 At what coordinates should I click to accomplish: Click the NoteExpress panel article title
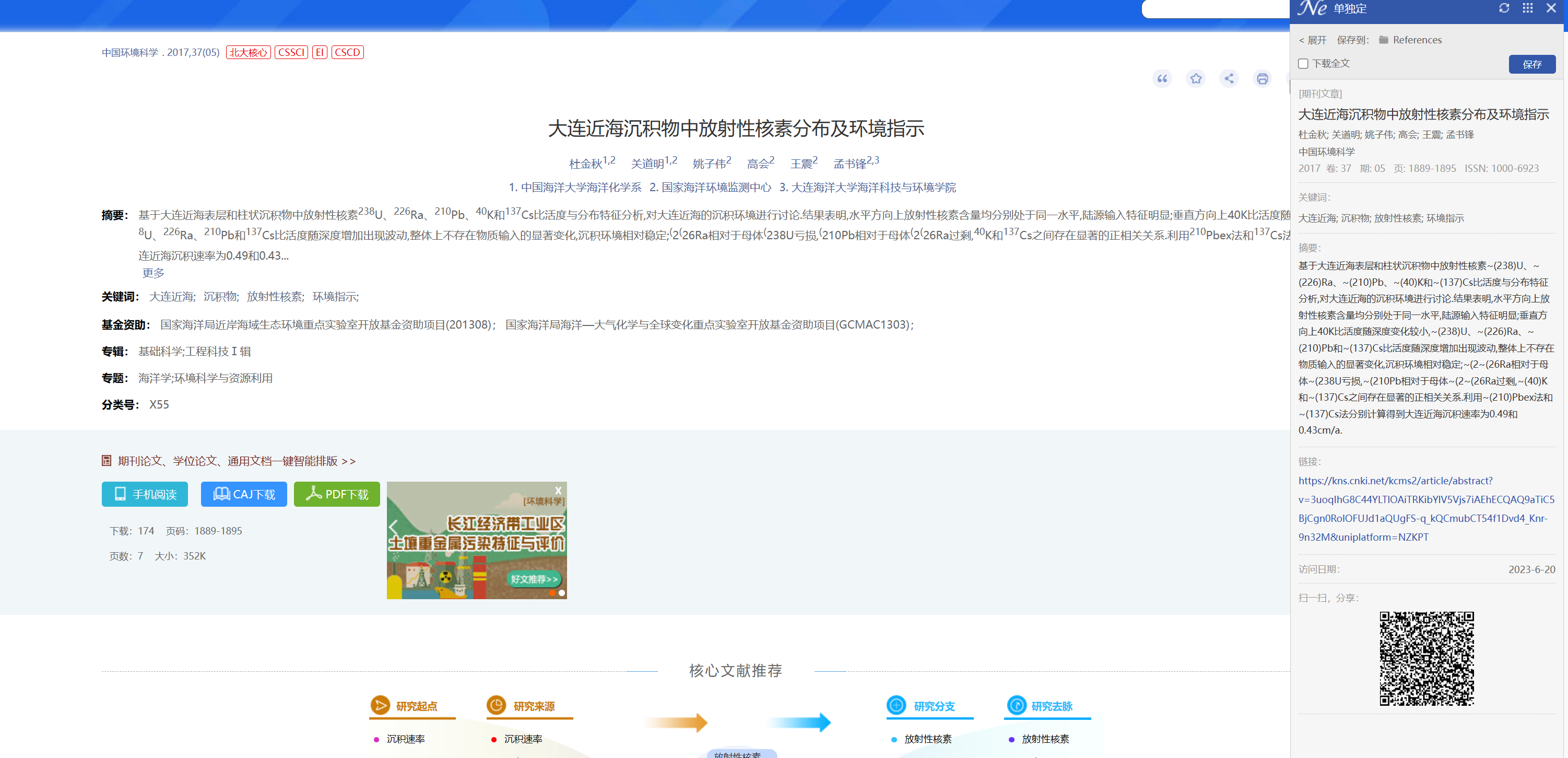point(1424,114)
